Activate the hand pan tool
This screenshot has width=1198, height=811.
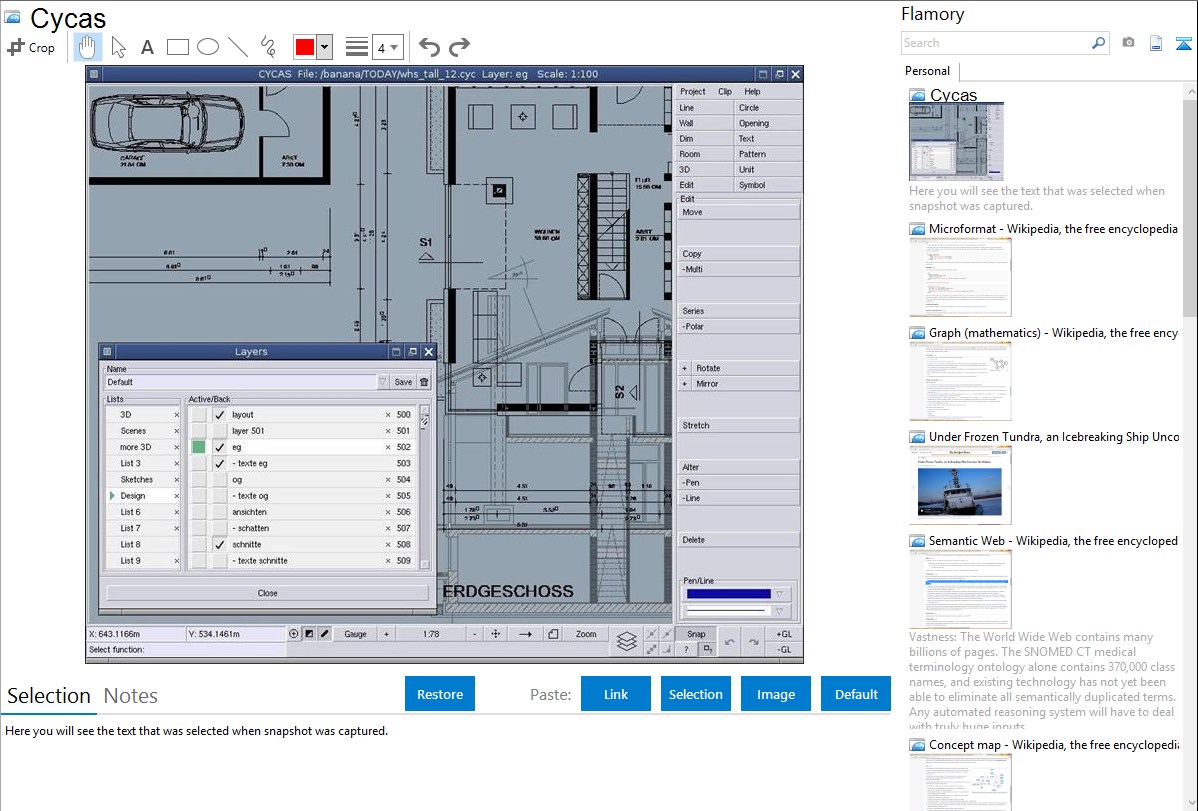(88, 47)
